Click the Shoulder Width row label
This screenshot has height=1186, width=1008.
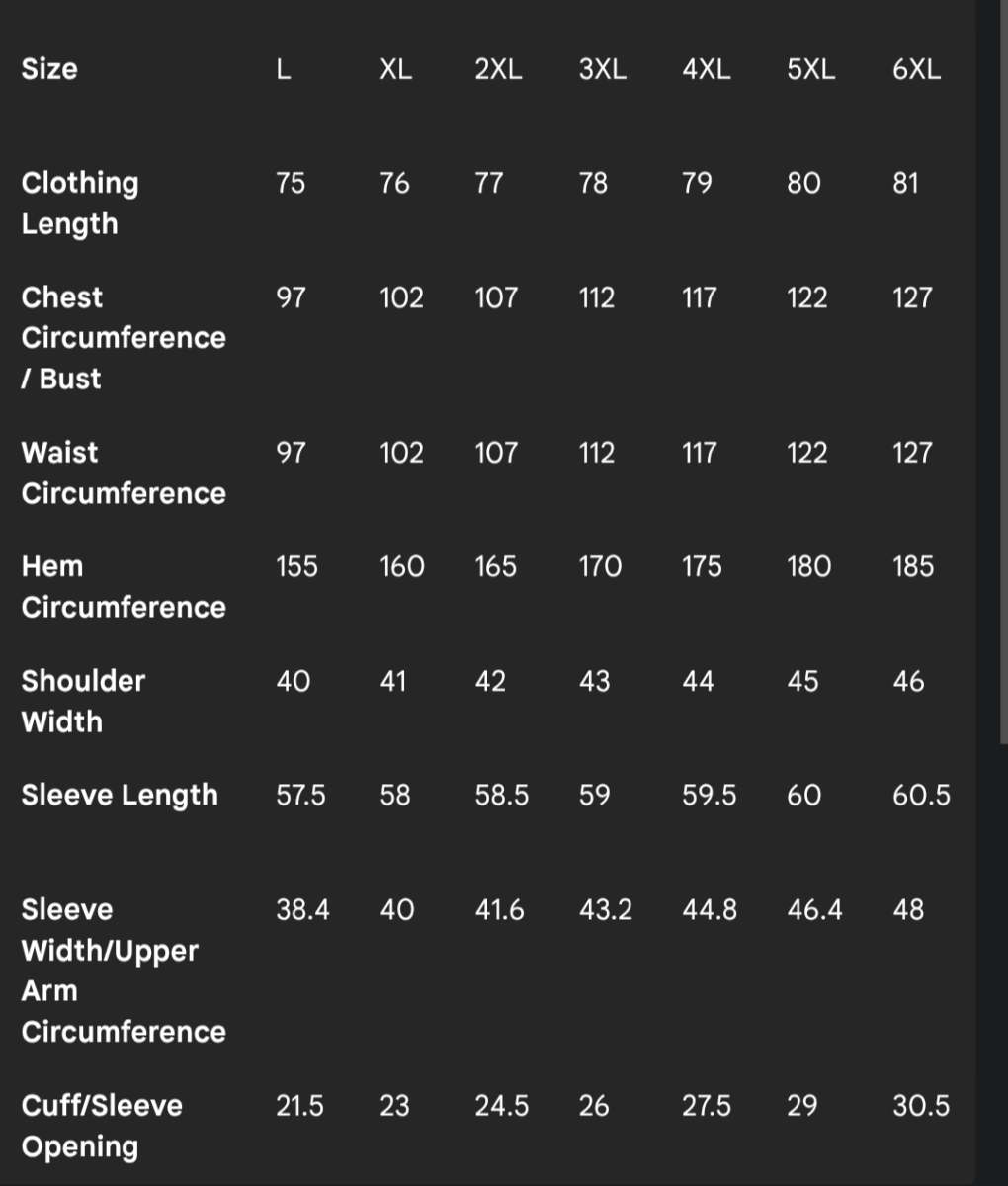83,701
